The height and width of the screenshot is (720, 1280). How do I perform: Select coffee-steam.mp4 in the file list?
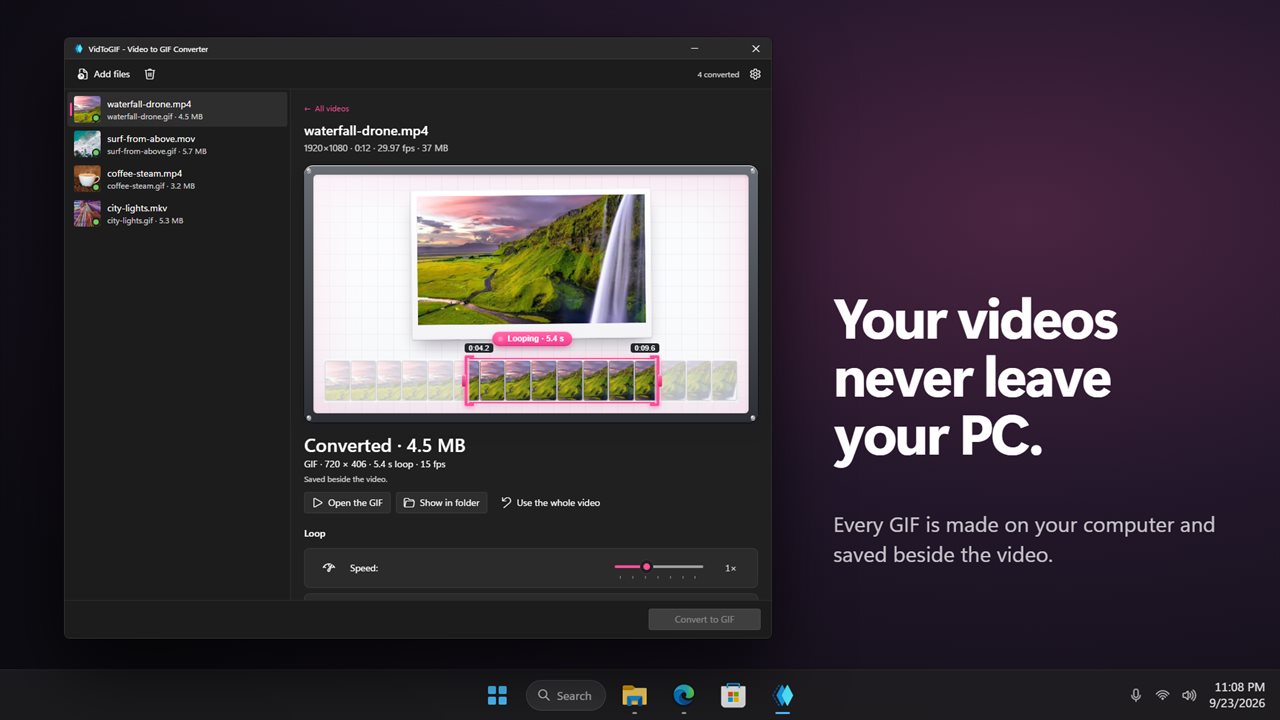tap(177, 179)
